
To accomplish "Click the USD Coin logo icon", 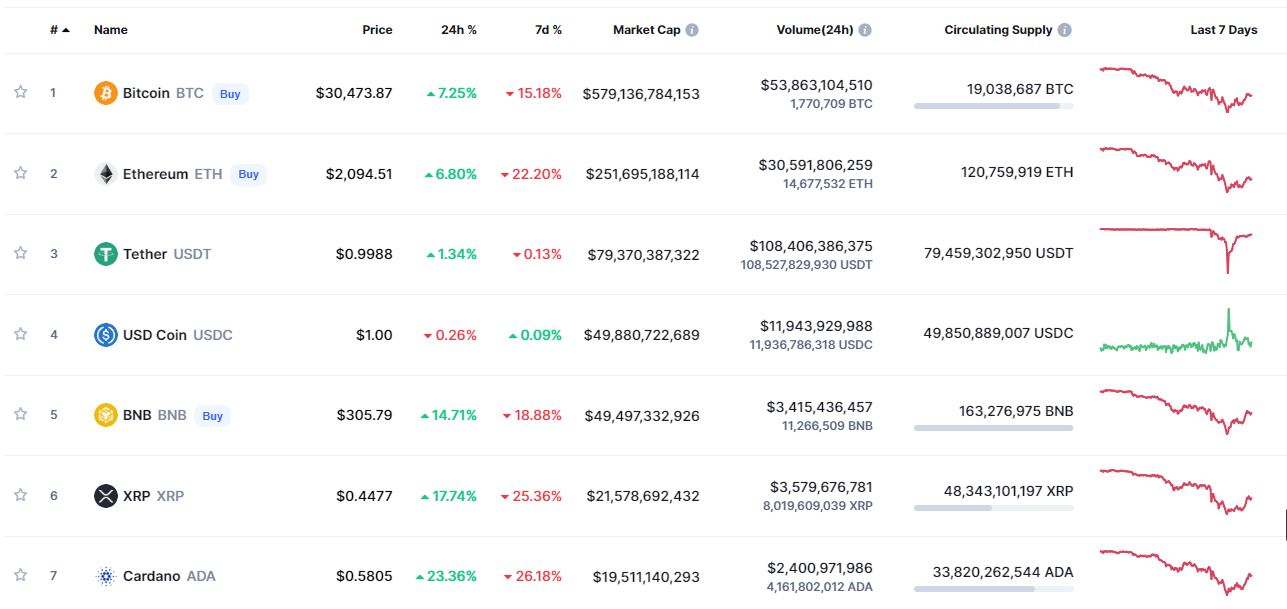I will coord(106,335).
